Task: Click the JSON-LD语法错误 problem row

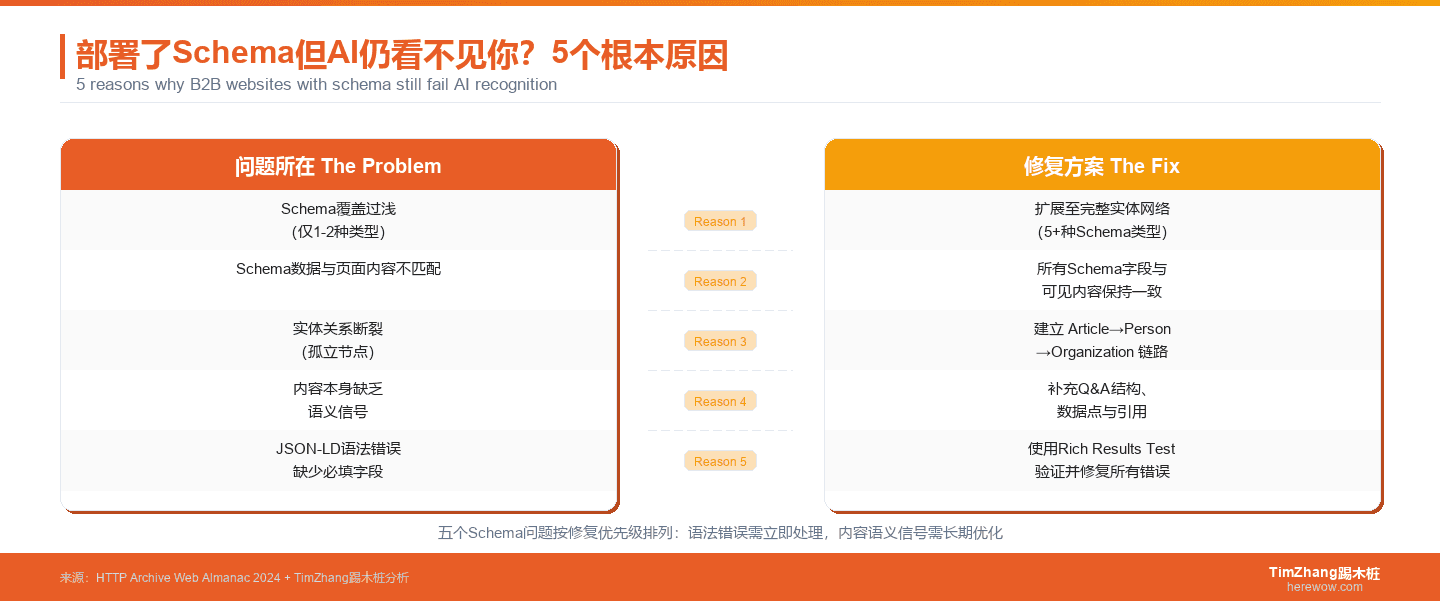Action: (339, 460)
